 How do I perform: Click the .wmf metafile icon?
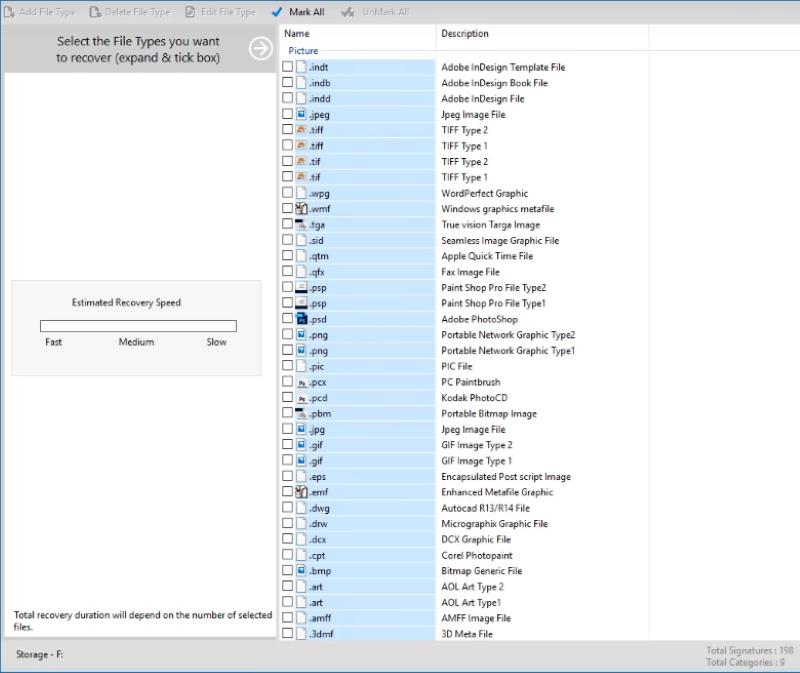click(x=301, y=208)
